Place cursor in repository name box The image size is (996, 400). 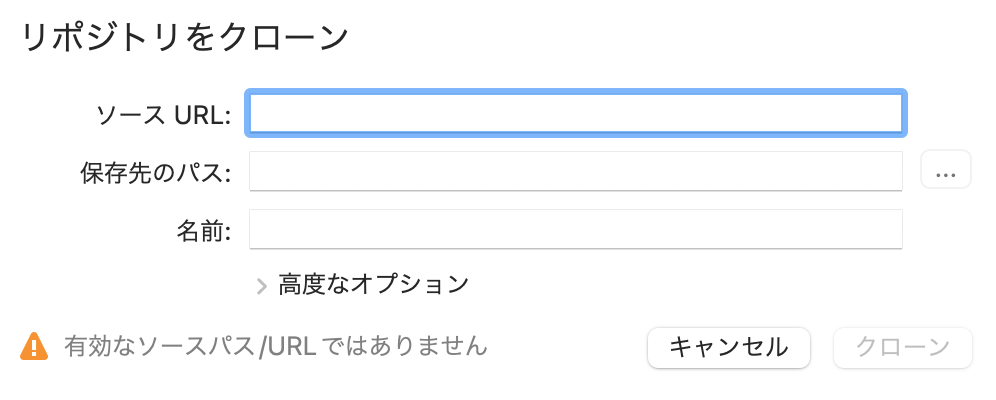(575, 229)
